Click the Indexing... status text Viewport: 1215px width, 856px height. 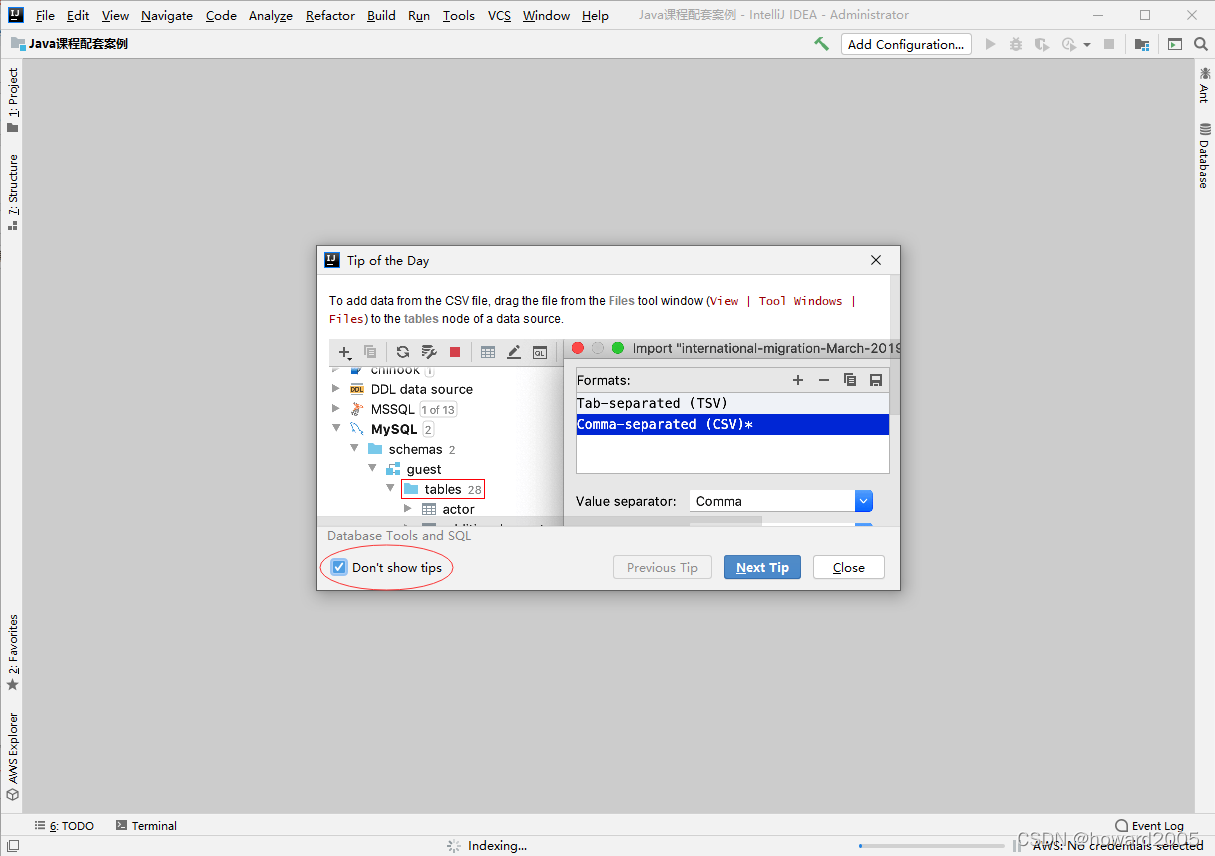click(497, 846)
